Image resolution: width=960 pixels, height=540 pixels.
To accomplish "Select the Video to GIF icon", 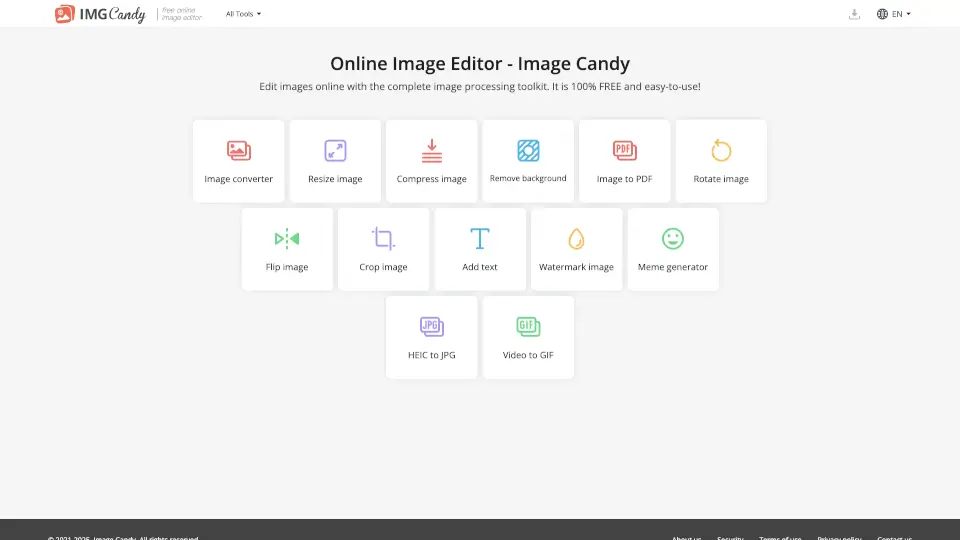I will click(528, 327).
